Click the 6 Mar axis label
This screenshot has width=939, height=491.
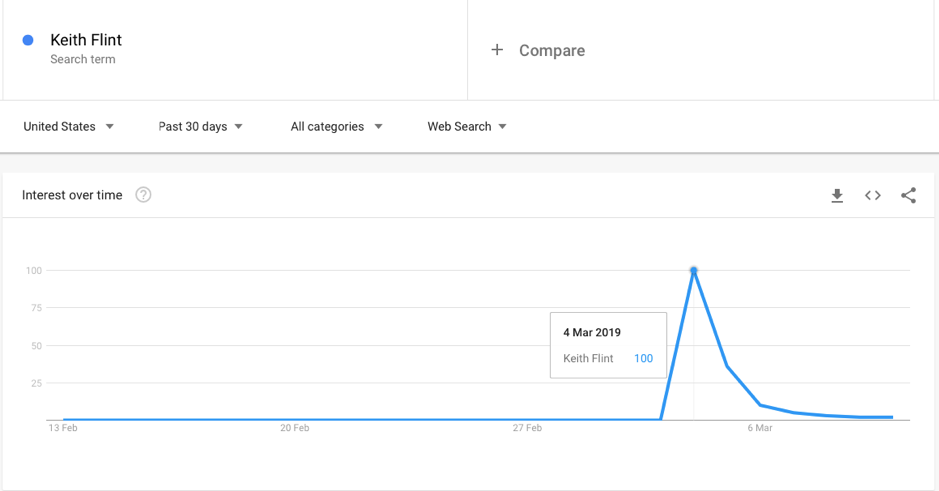759,428
